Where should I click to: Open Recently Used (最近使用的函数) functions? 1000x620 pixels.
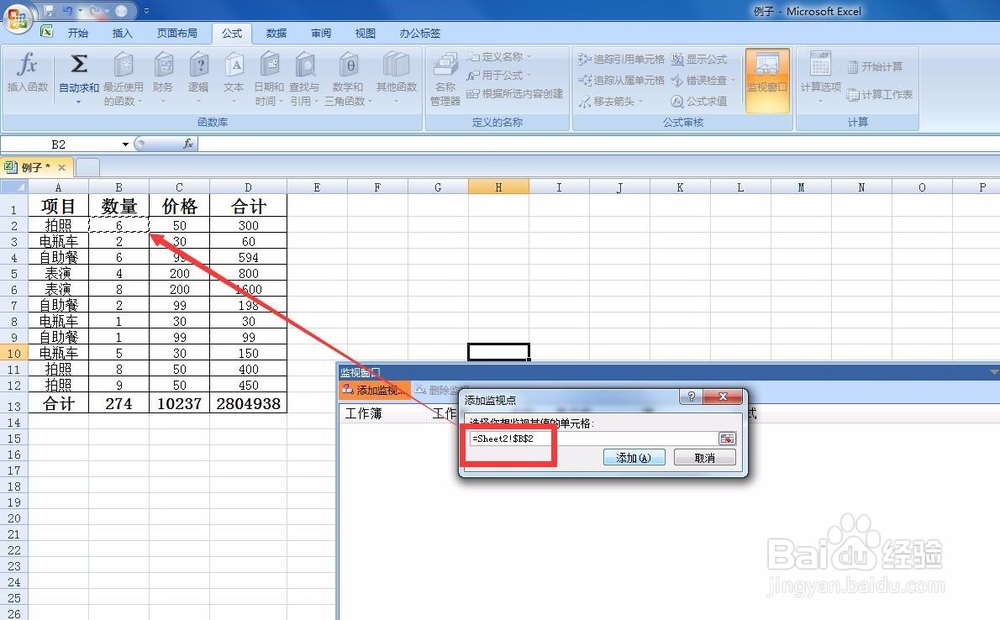123,79
